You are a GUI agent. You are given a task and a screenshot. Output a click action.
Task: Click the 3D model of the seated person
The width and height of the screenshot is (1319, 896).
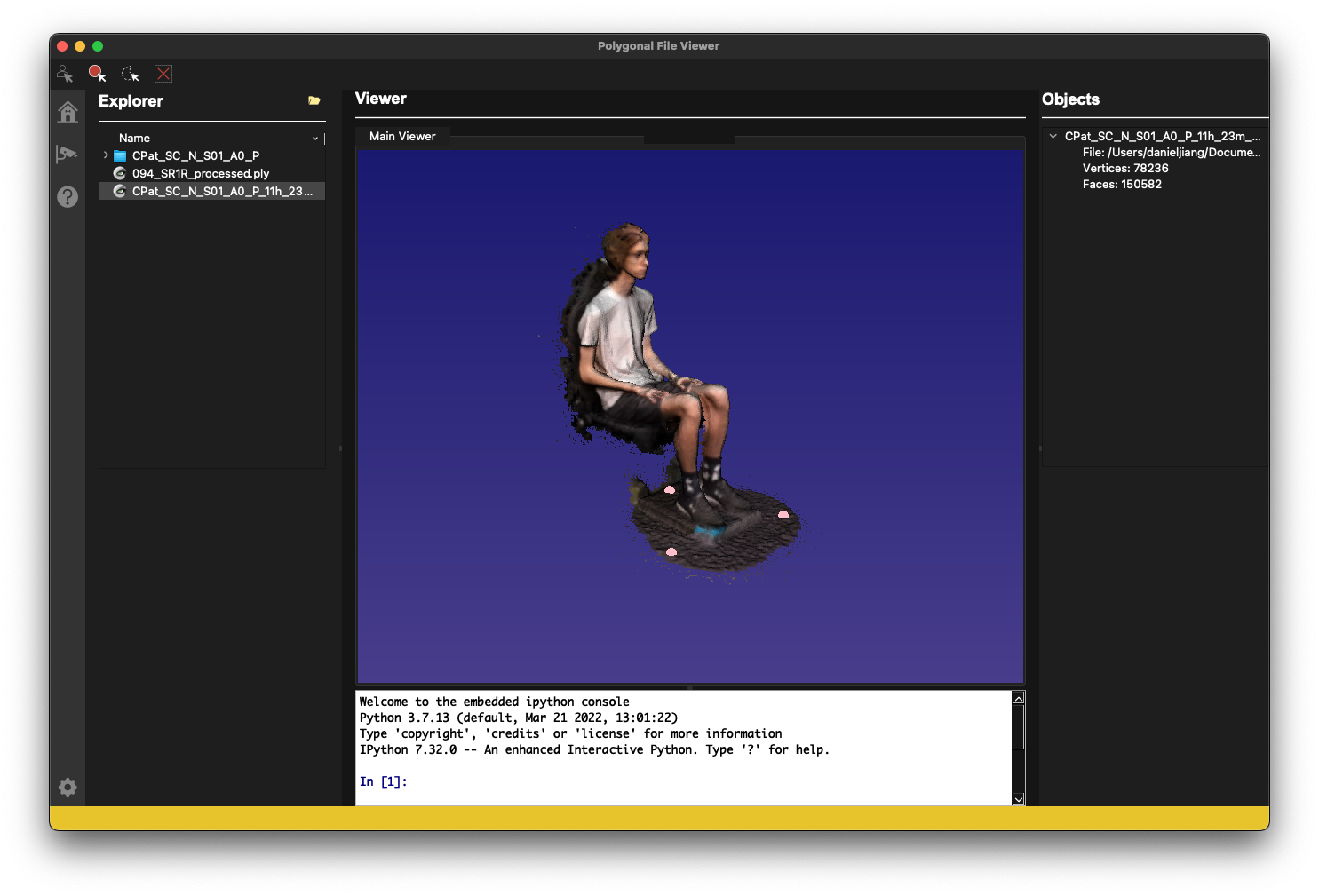657,373
